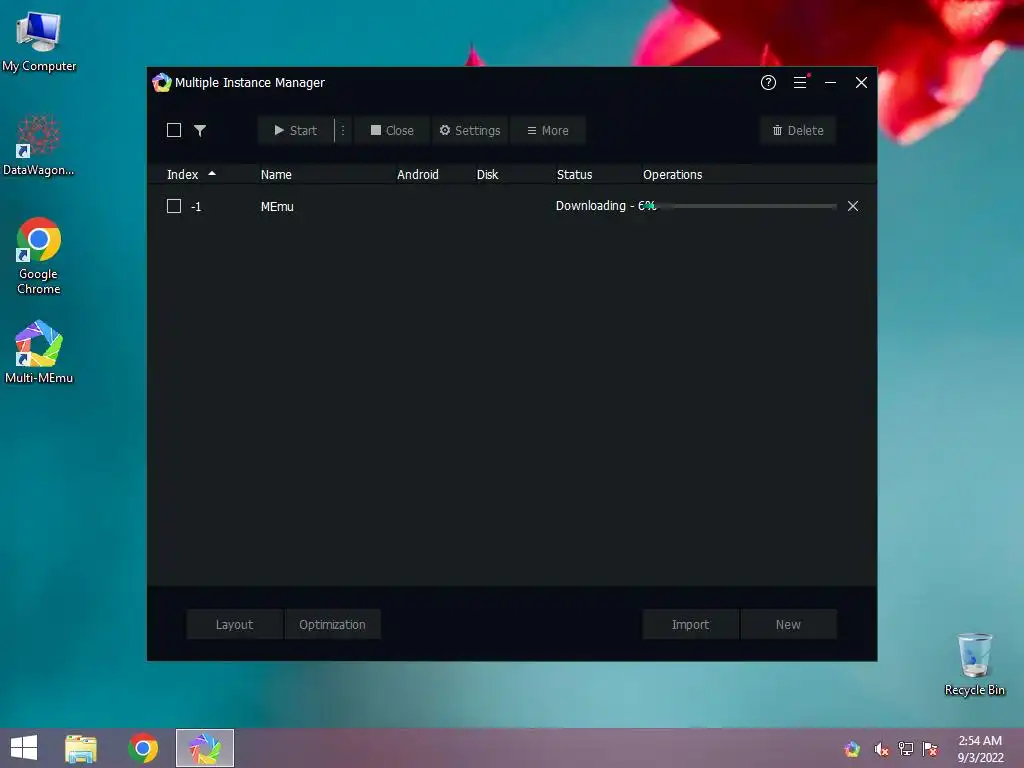Launch Chrome from the taskbar
The width and height of the screenshot is (1024, 768).
pyautogui.click(x=143, y=748)
